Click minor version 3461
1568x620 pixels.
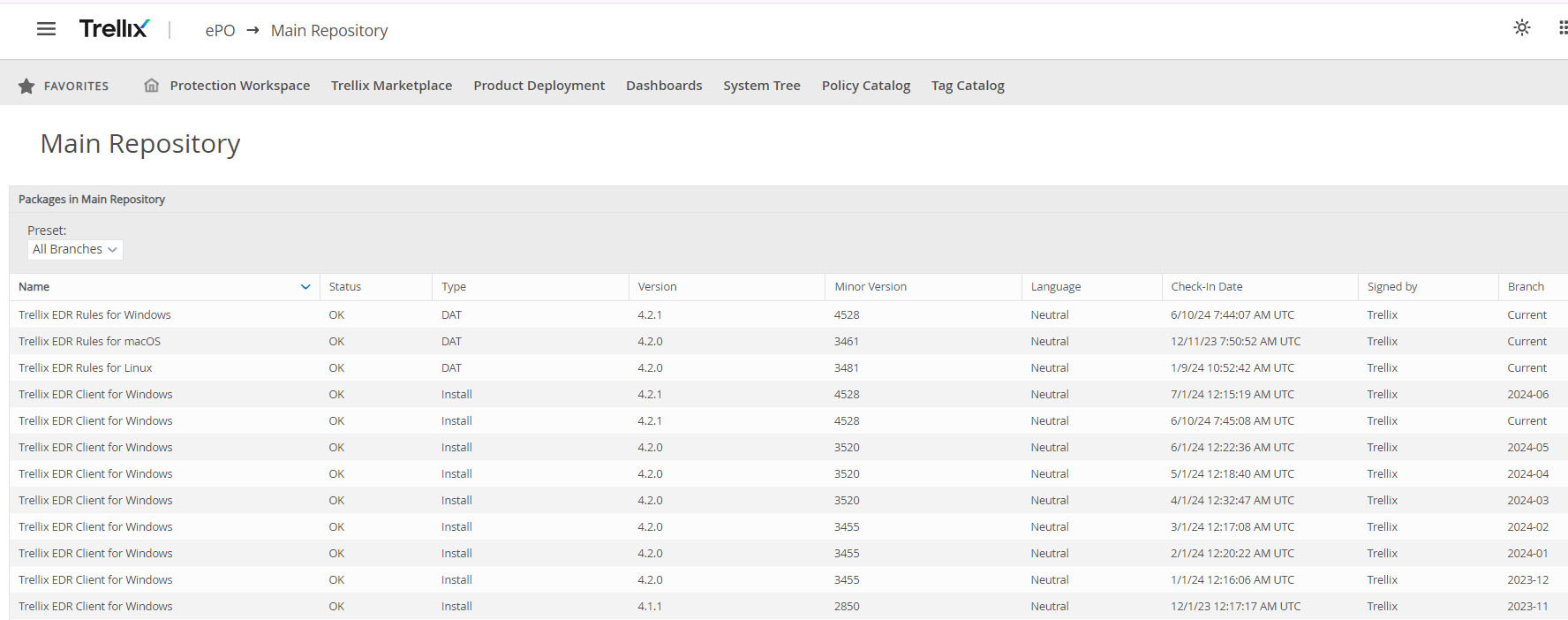(x=847, y=341)
